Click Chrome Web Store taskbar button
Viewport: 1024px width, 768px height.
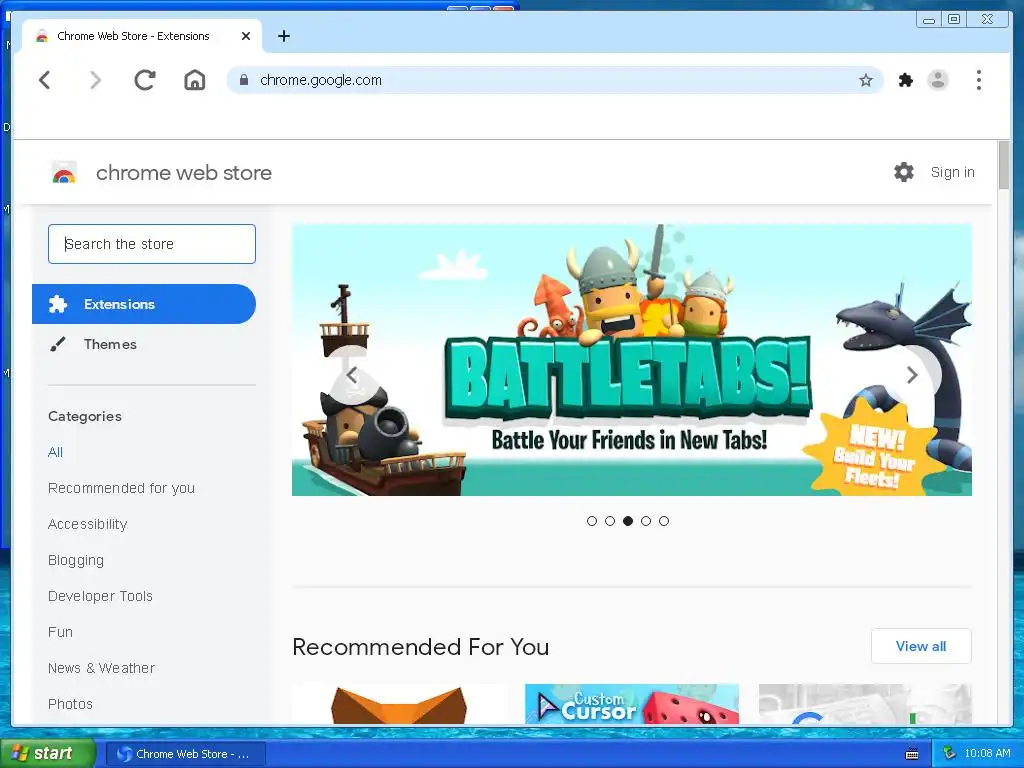click(x=185, y=754)
